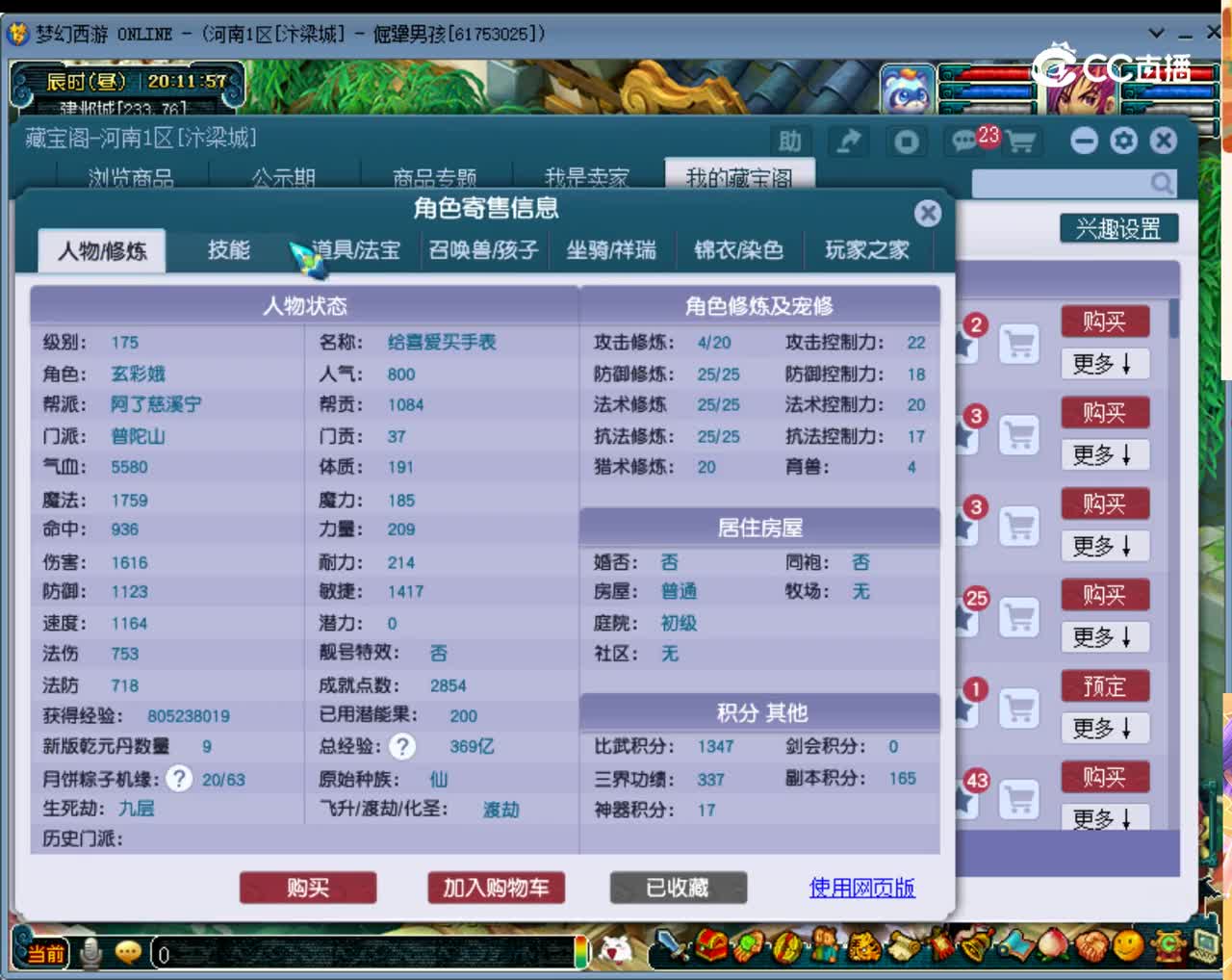Click the 加入购物车 button
The height and width of the screenshot is (980, 1232).
coord(496,888)
